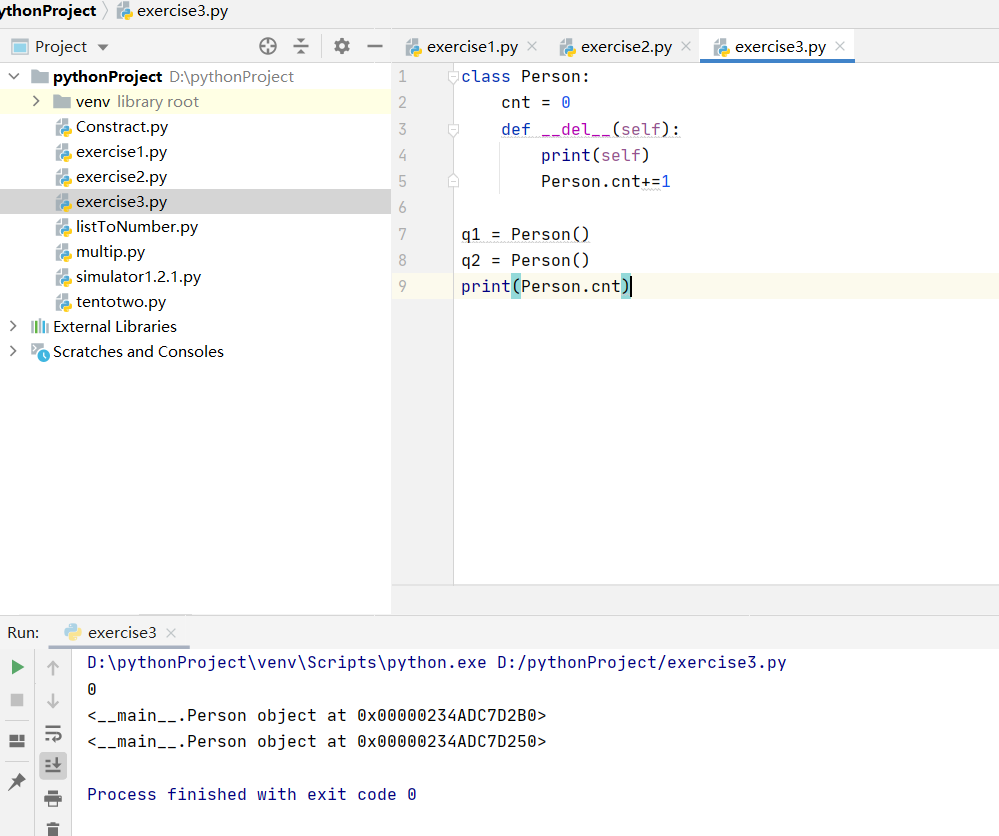The image size is (999, 836).
Task: Close the exercise1.py tab
Action: [532, 46]
